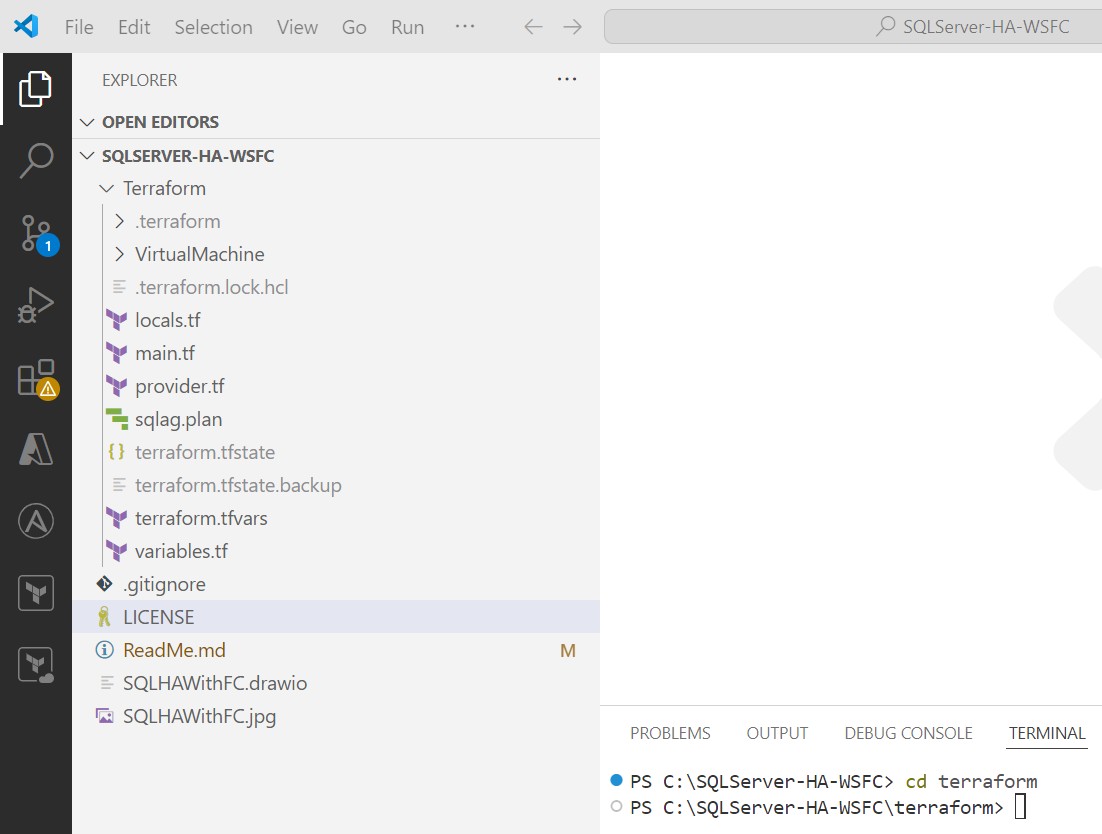Open the .terraform.lock.hcl file name
Viewport: 1102px width, 834px height.
point(212,287)
